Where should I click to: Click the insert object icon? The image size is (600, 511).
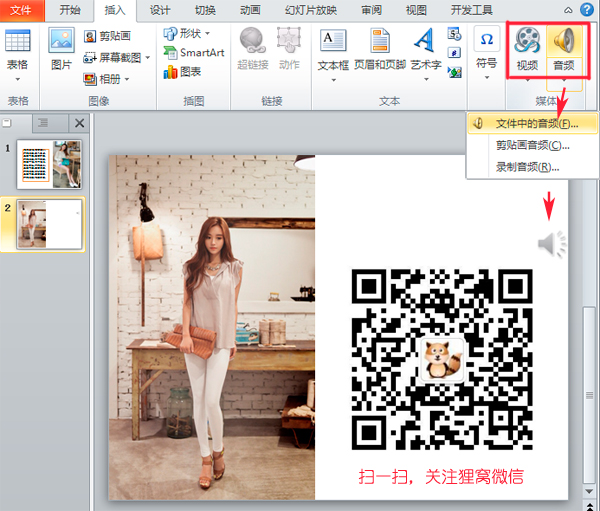tap(454, 72)
